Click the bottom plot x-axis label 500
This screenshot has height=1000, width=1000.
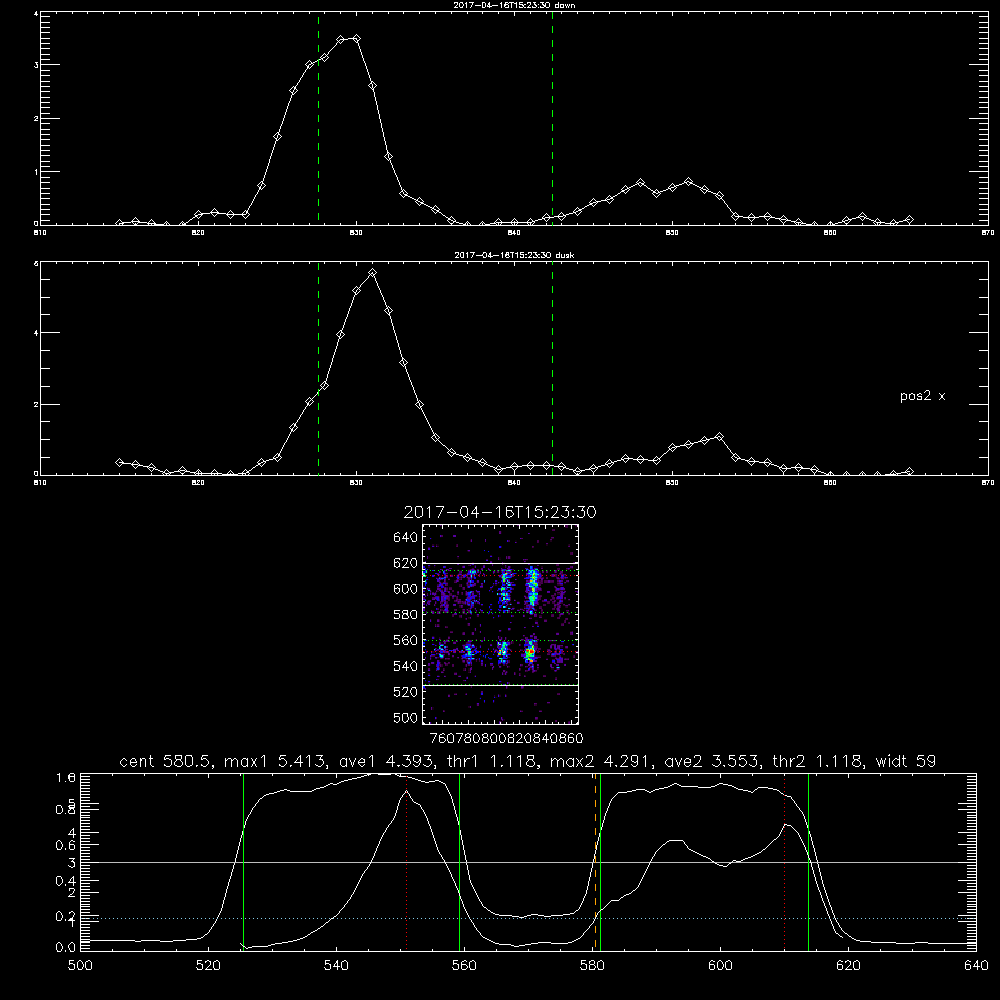[80, 966]
